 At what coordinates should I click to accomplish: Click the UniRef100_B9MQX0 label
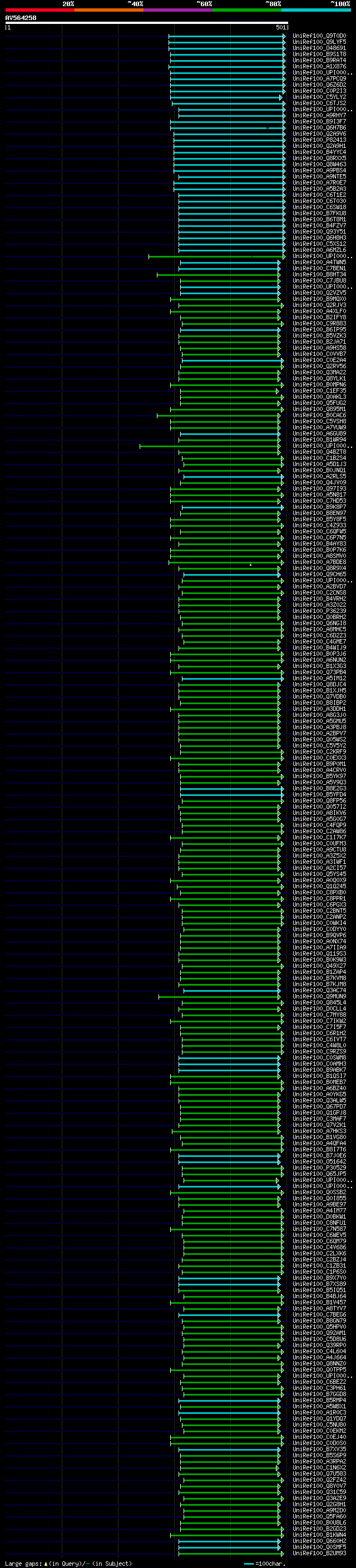point(319,299)
